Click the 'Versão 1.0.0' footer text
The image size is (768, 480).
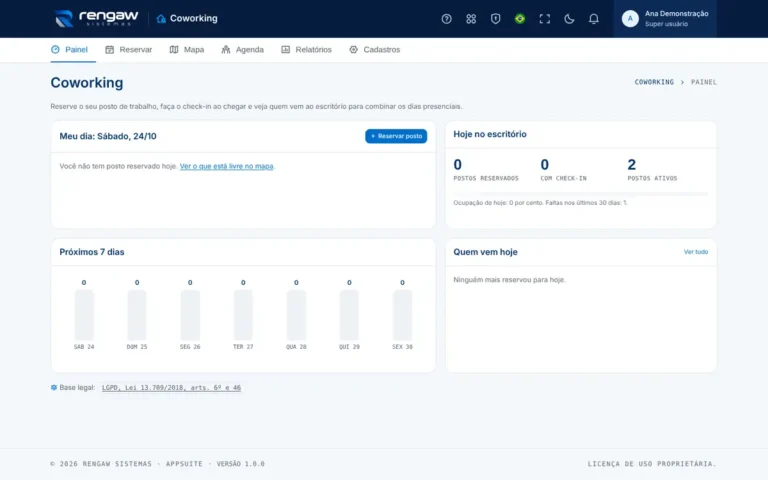coord(240,464)
